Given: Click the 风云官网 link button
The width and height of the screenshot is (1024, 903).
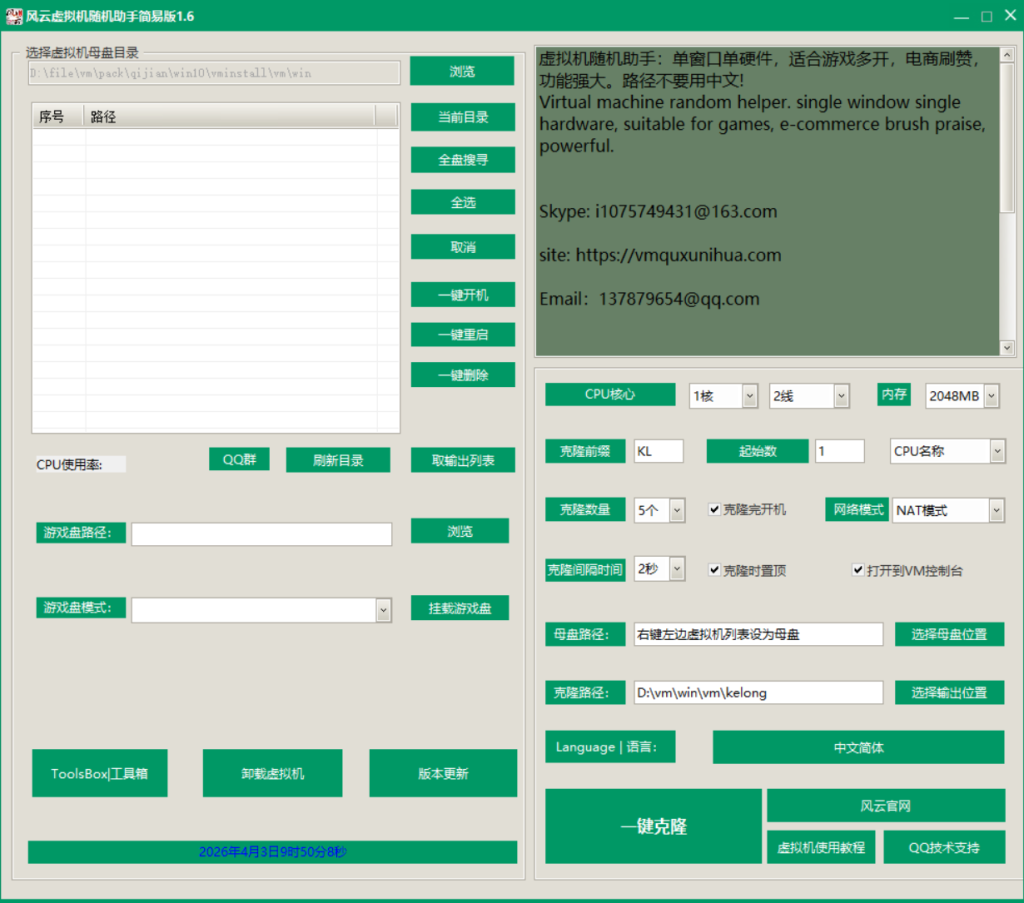Looking at the screenshot, I should pos(885,806).
